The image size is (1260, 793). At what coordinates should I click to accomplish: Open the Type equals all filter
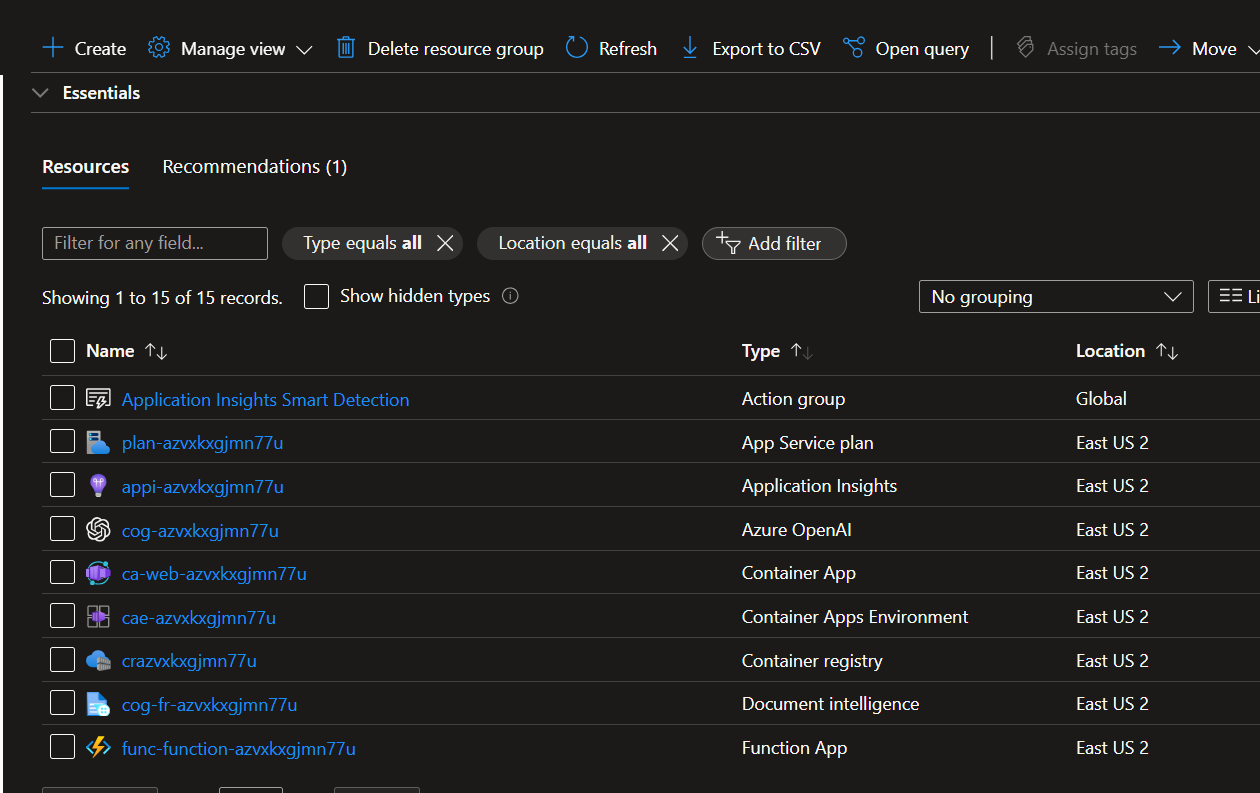362,243
